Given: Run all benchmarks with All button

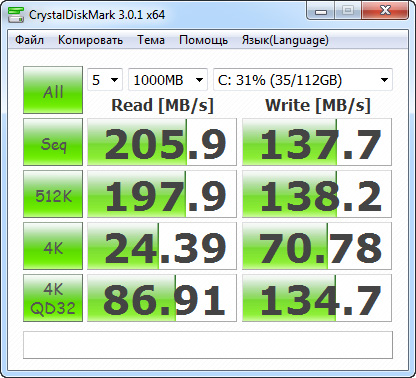Looking at the screenshot, I should (53, 90).
